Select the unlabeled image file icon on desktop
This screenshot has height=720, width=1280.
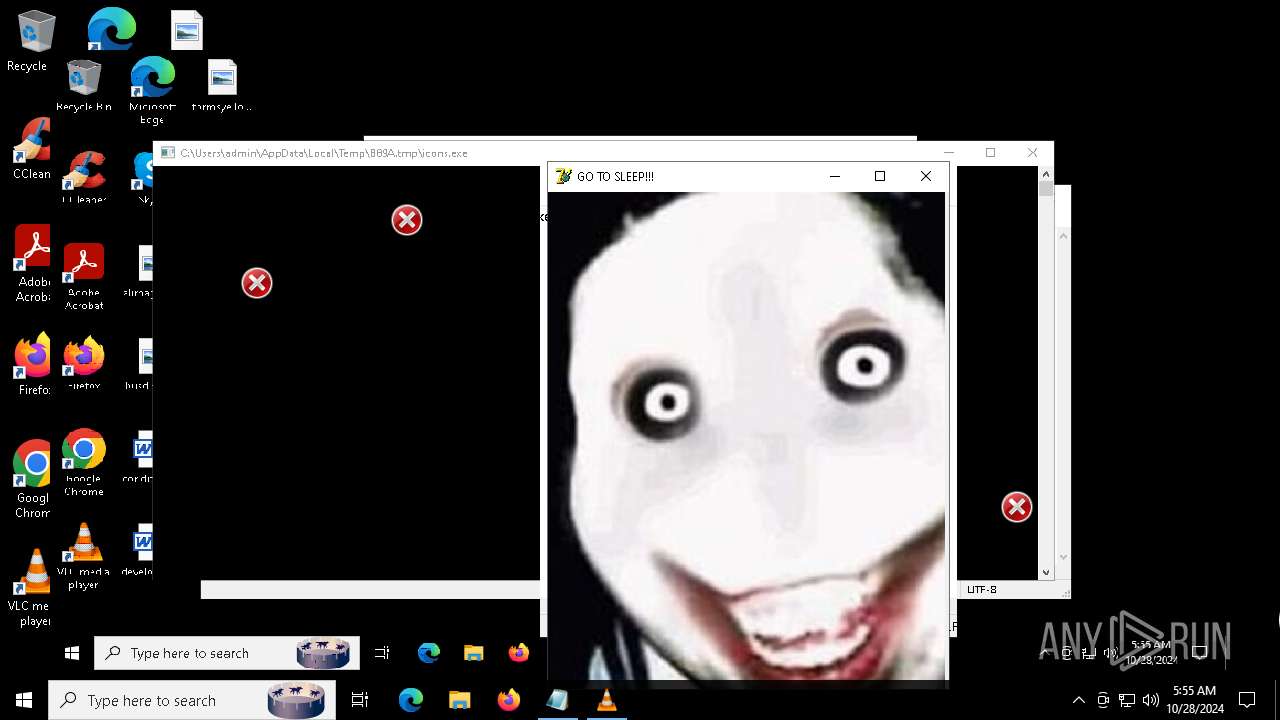point(187,30)
